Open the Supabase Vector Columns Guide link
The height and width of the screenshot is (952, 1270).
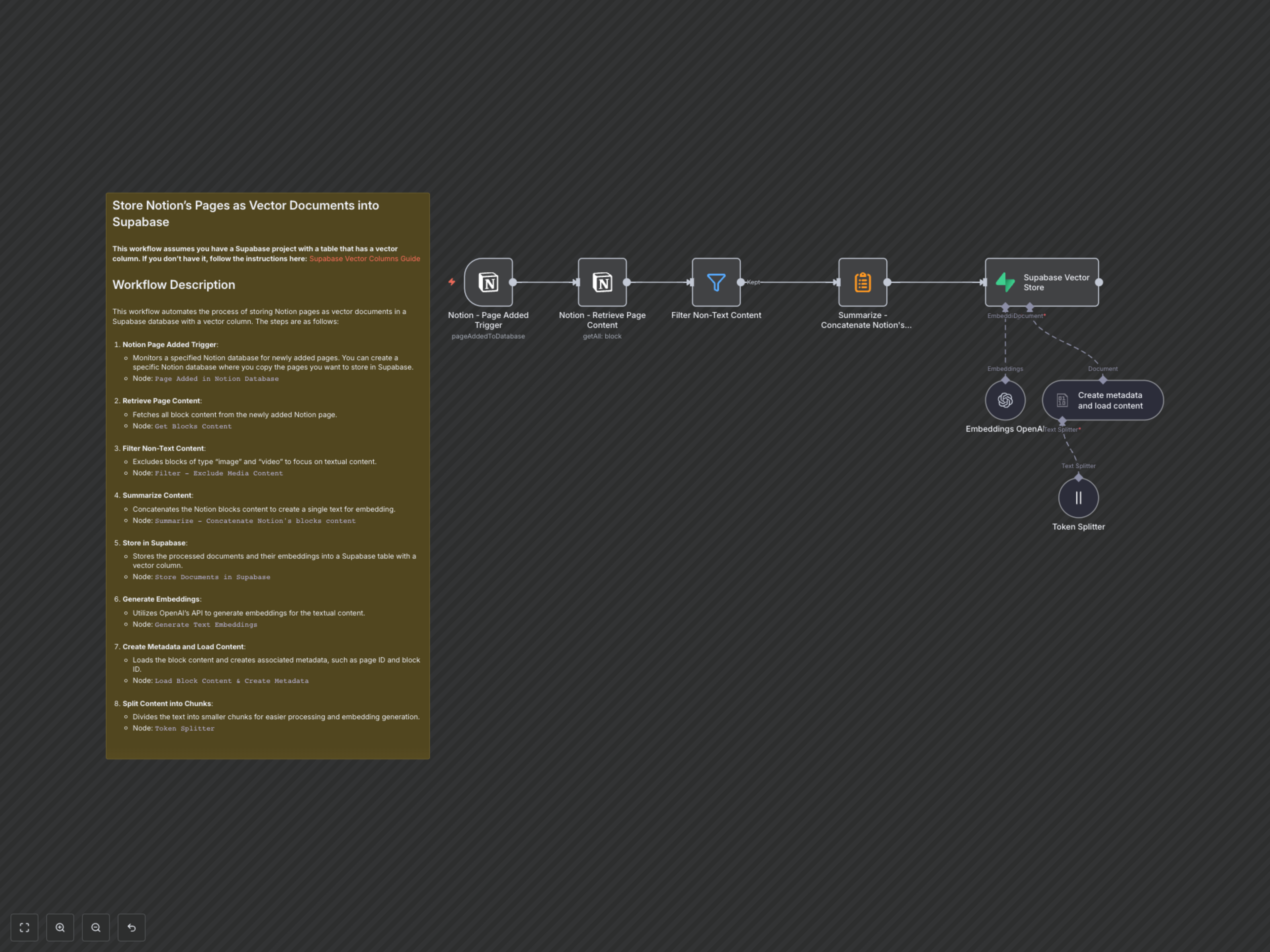364,259
